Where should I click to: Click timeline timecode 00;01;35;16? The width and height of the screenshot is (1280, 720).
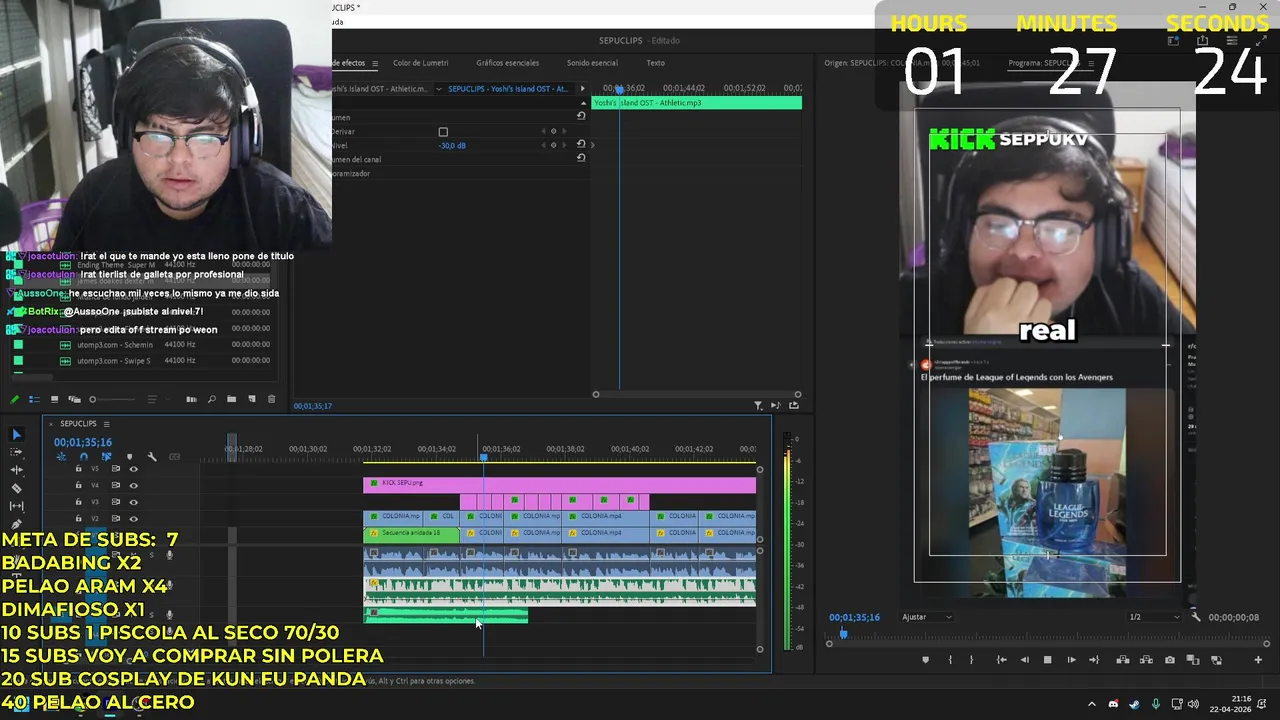point(83,442)
